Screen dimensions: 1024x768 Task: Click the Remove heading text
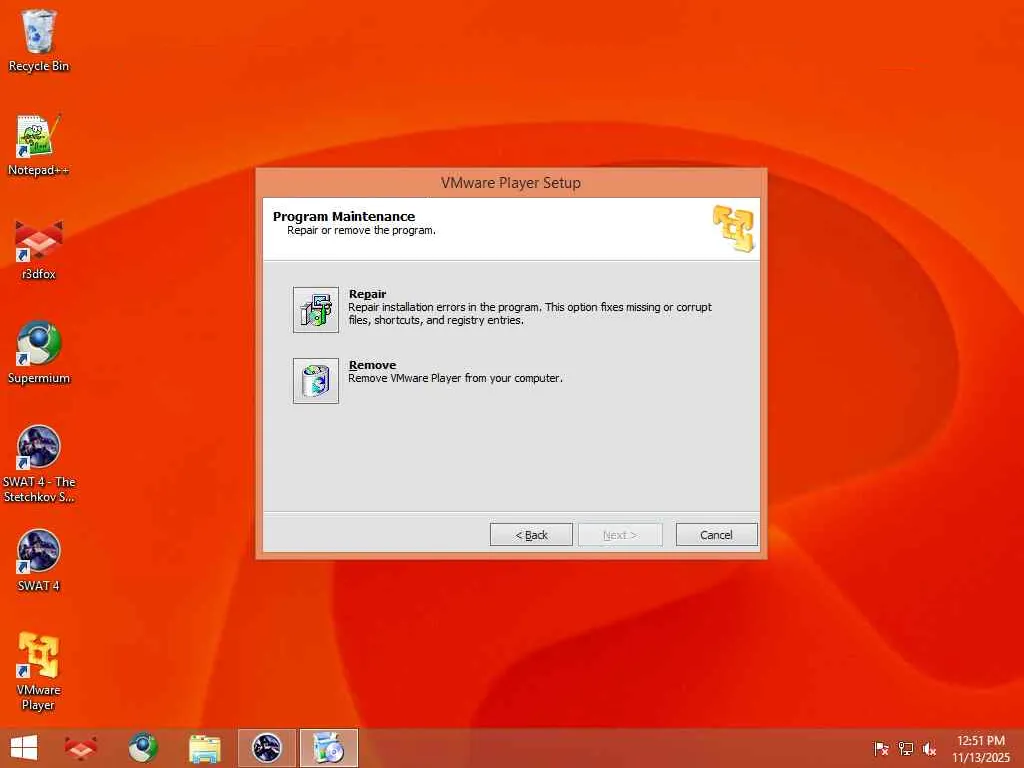(x=372, y=365)
